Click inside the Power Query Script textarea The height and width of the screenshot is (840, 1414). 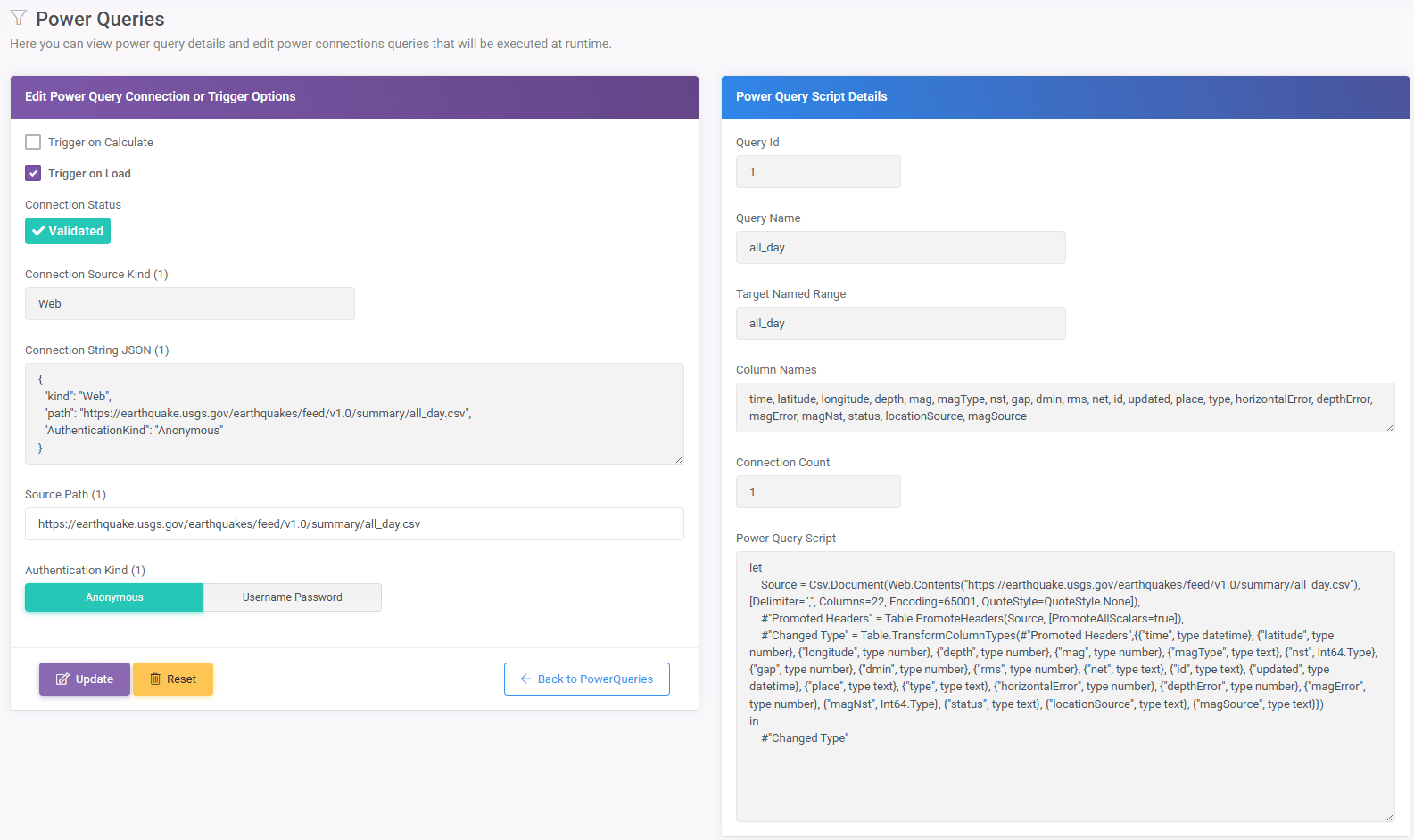point(1065,687)
